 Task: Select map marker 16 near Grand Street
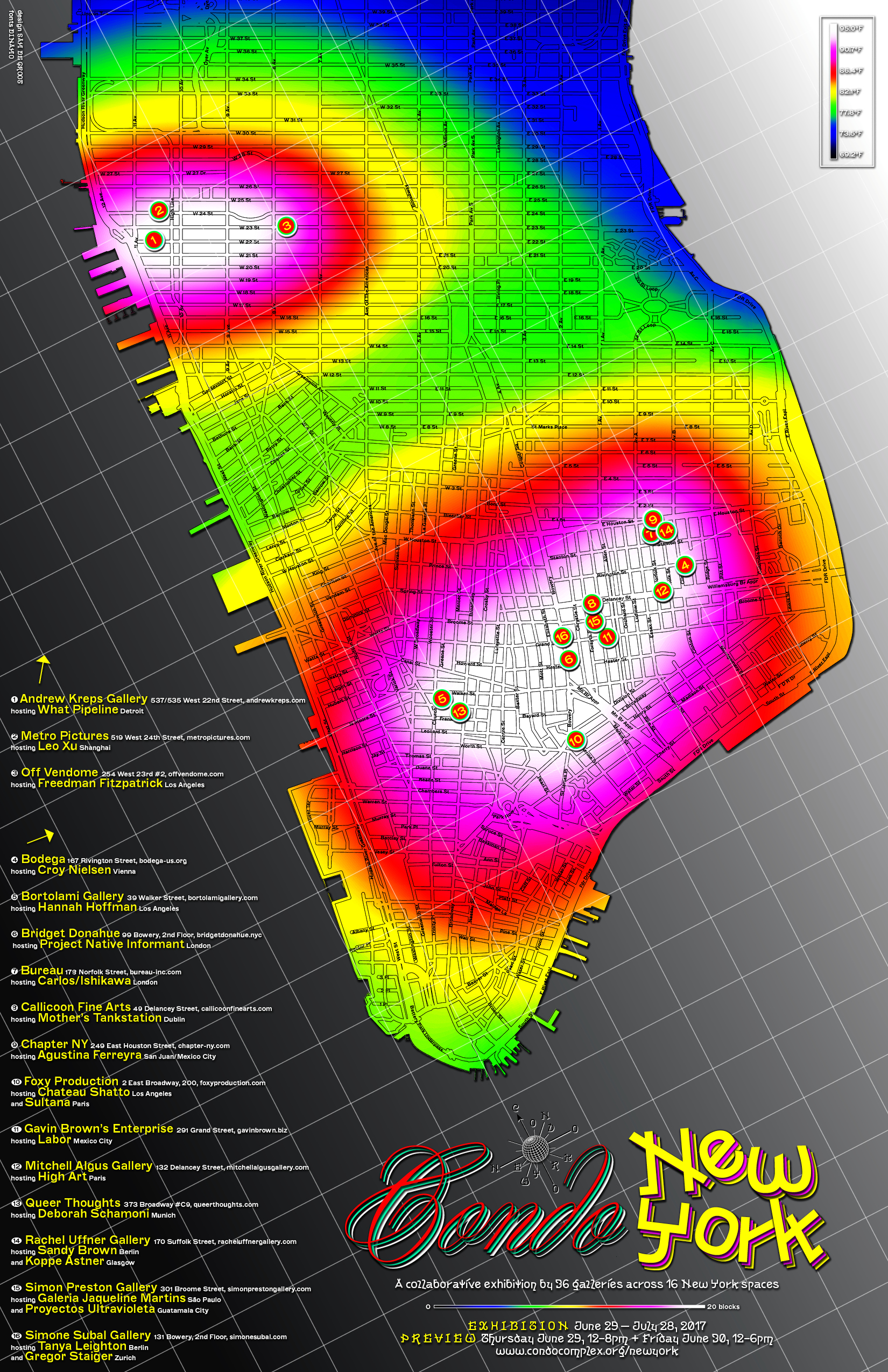pyautogui.click(x=562, y=636)
